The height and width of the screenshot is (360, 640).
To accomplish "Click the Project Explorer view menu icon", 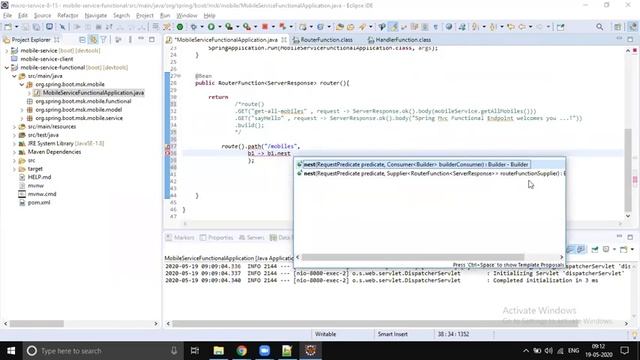I will (130, 40).
